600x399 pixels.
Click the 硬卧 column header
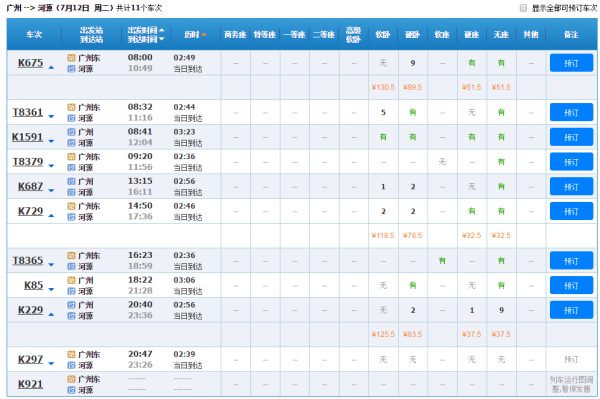click(x=412, y=35)
